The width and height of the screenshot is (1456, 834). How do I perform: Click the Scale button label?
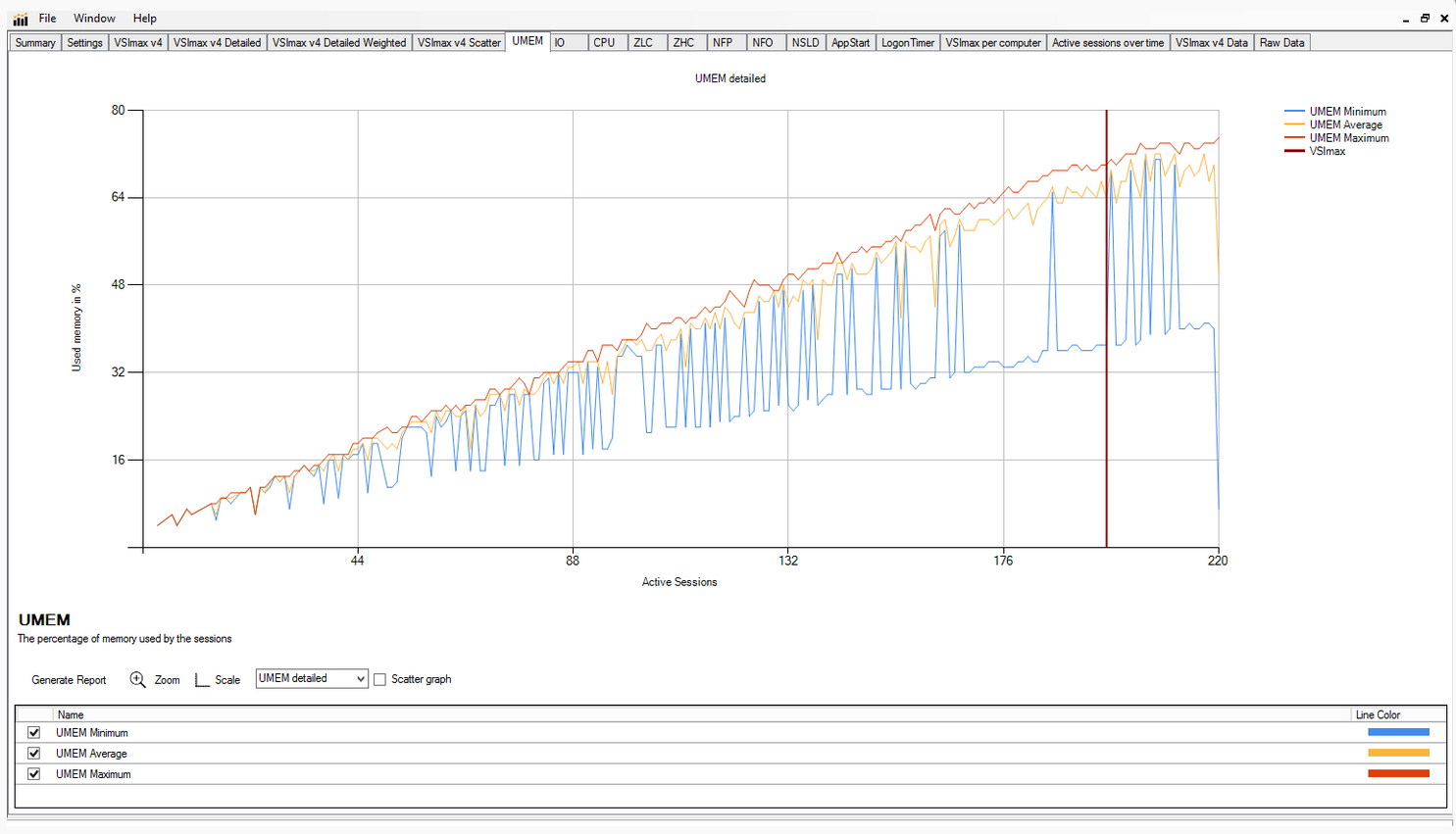[x=227, y=680]
